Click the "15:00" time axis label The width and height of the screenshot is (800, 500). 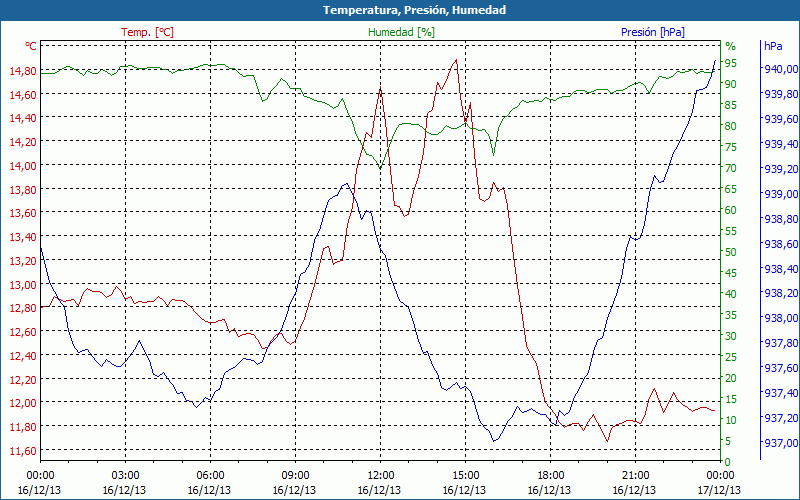(x=465, y=476)
